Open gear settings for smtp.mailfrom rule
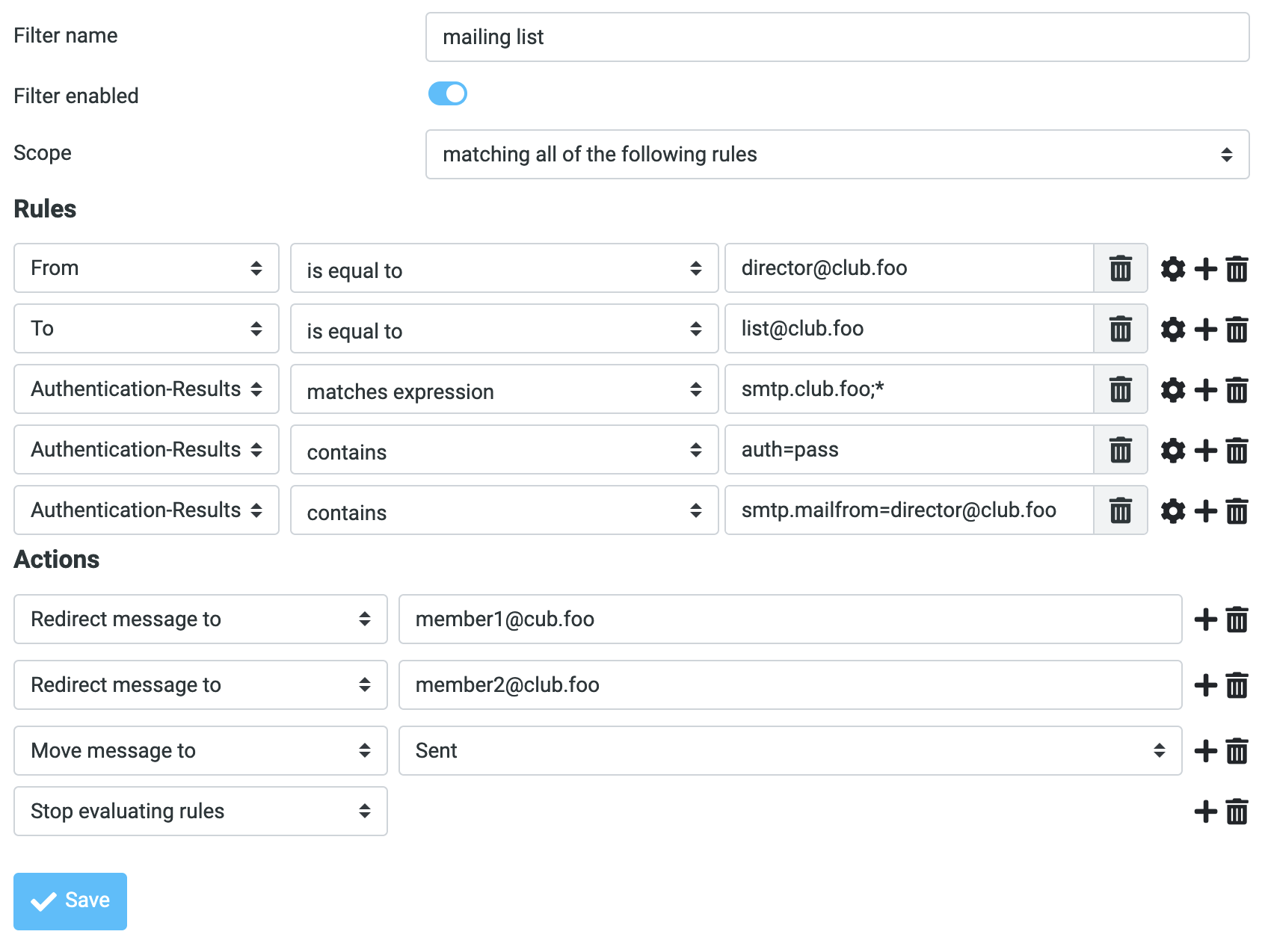Screen dimensions: 1265x952 point(1173,511)
